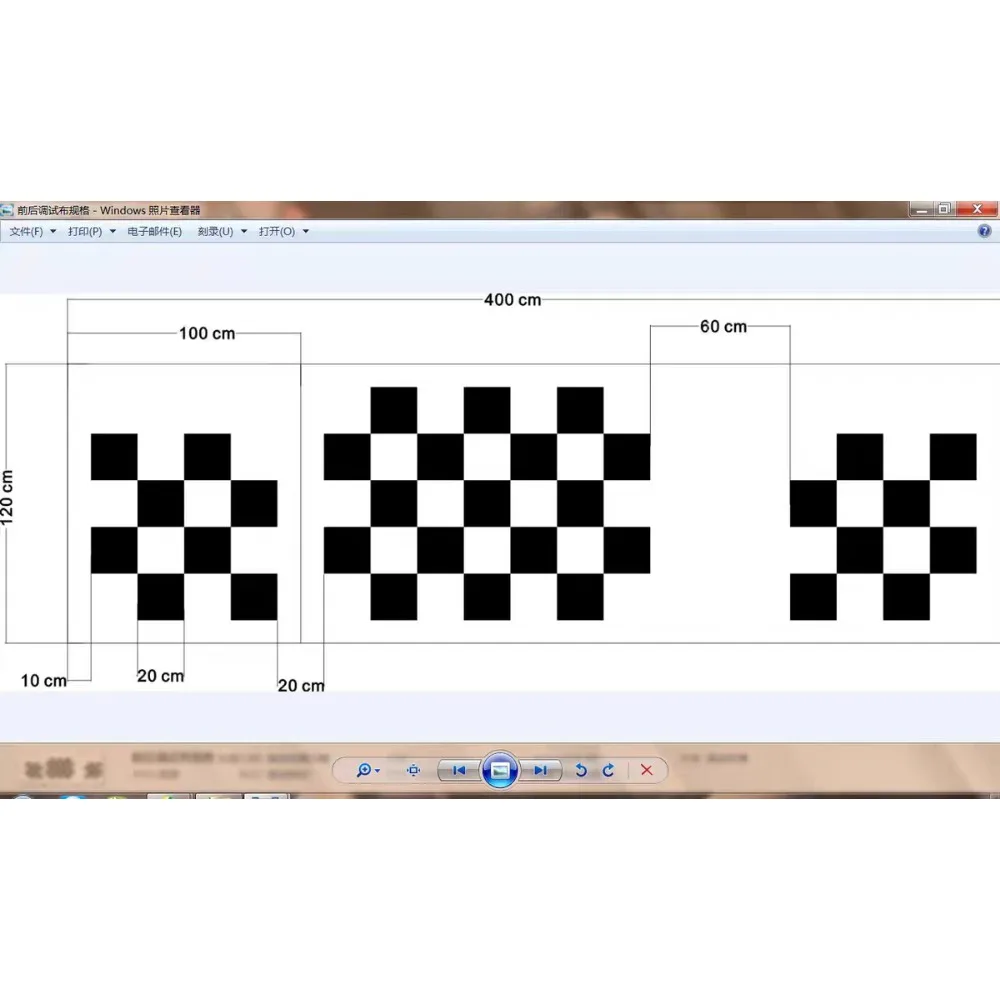Image resolution: width=1000 pixels, height=1000 pixels.
Task: Go to the previous photo
Action: pos(459,770)
